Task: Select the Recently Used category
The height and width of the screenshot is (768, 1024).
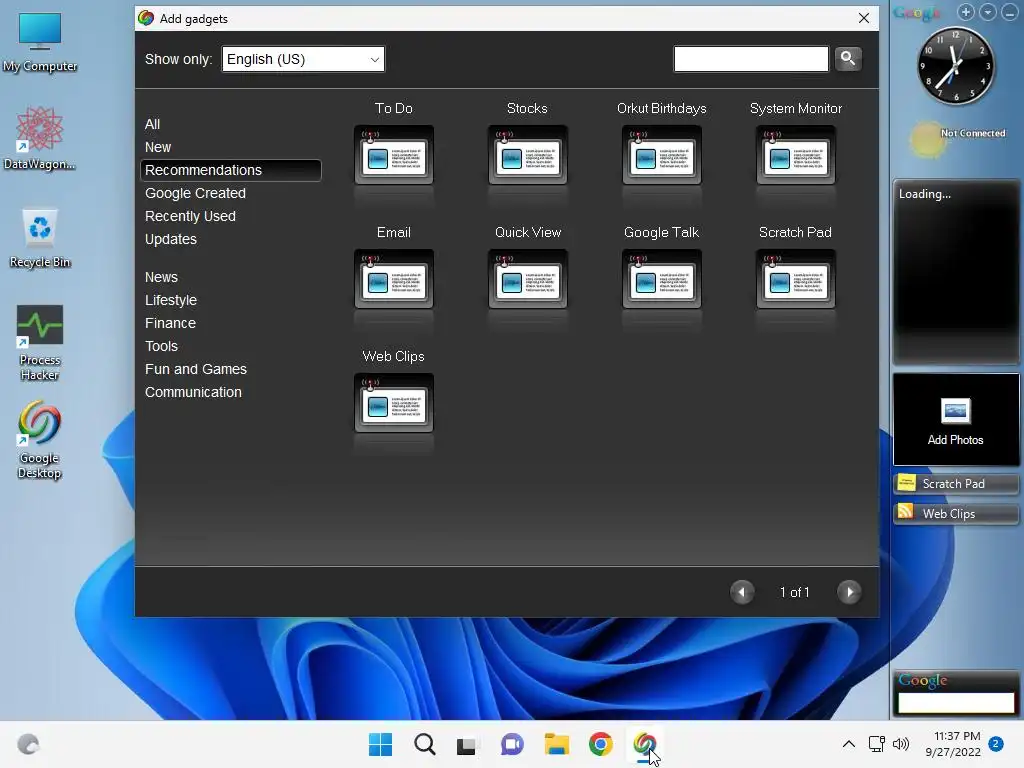Action: (190, 216)
